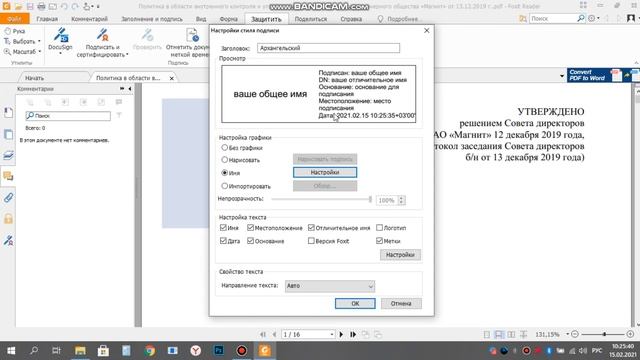The height and width of the screenshot is (360, 640).
Task: Go to next page arrow
Action: pyautogui.click(x=341, y=334)
